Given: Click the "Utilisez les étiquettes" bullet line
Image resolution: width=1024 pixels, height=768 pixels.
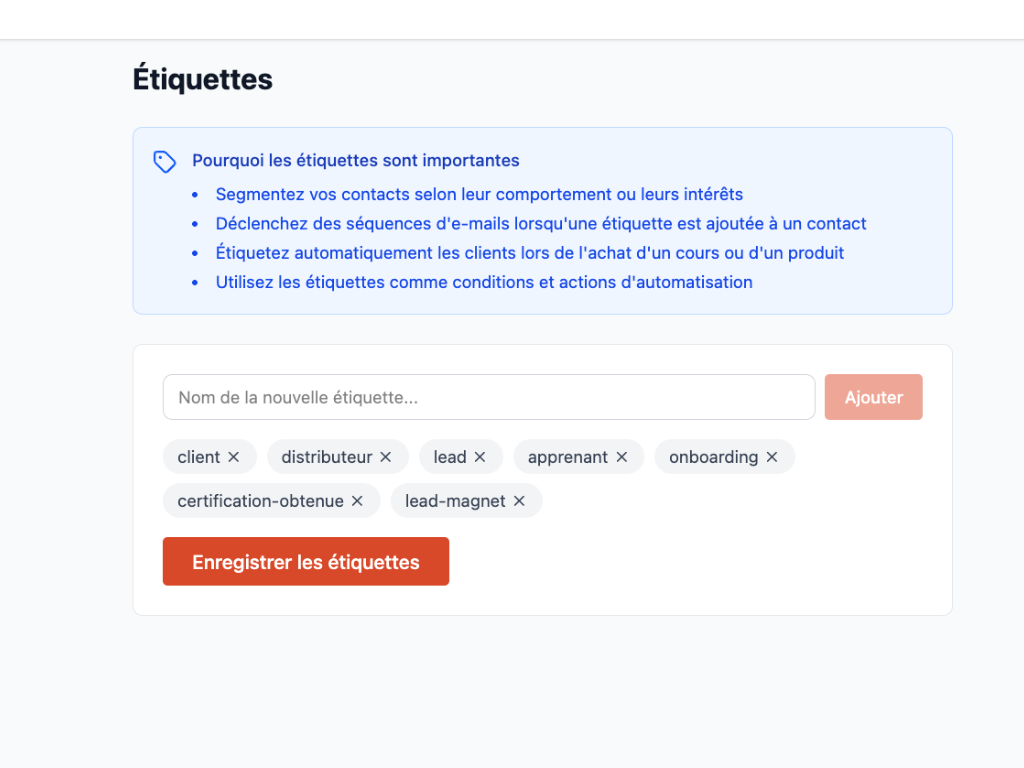Looking at the screenshot, I should pyautogui.click(x=484, y=282).
